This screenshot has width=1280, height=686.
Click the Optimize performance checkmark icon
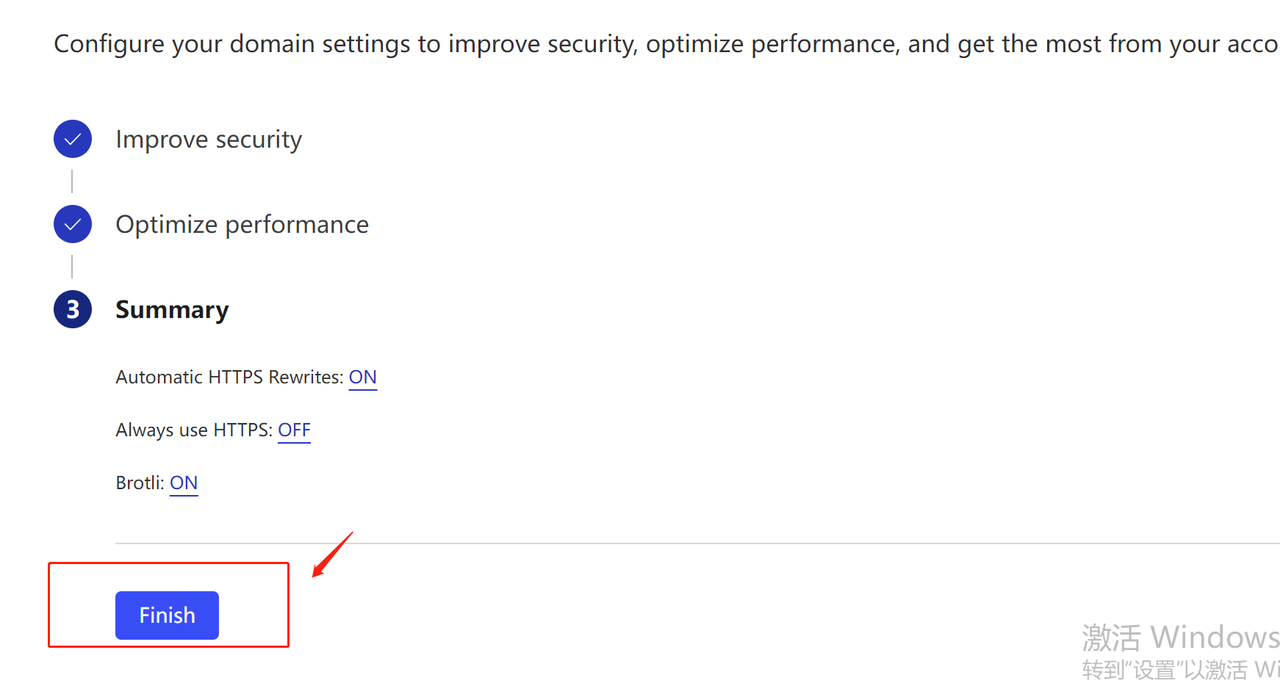(72, 224)
